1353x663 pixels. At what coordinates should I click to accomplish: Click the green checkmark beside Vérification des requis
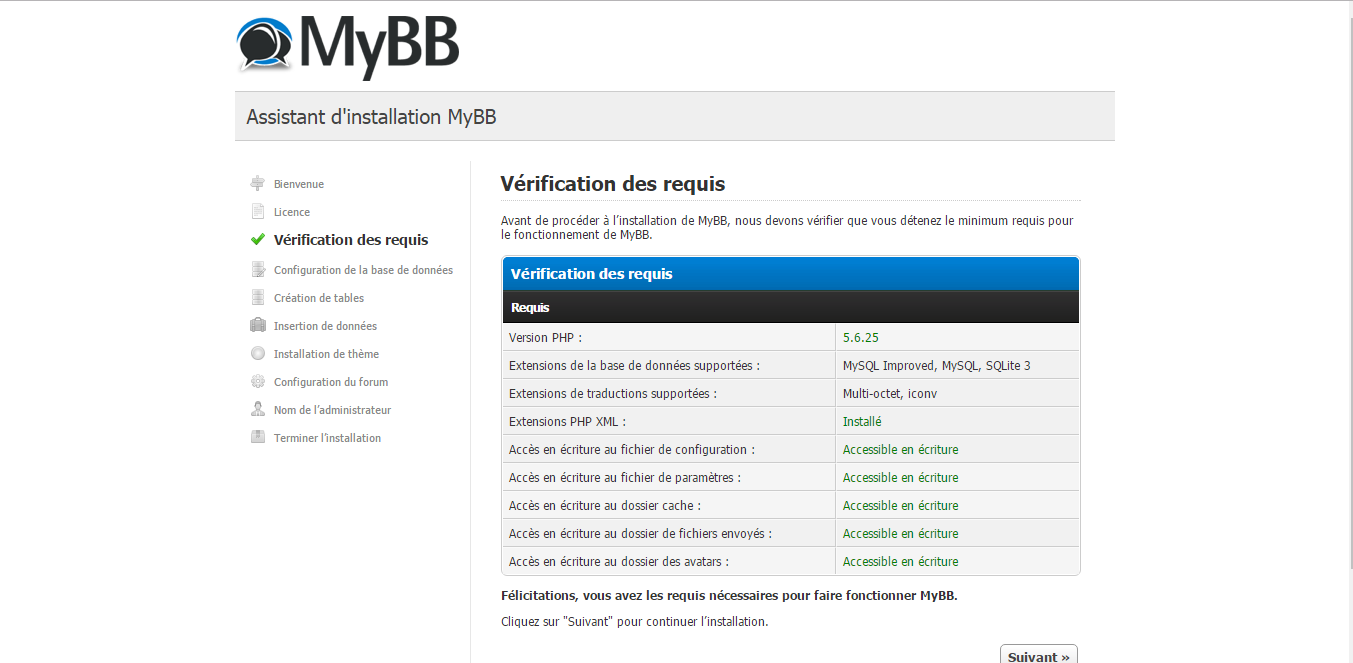(258, 239)
